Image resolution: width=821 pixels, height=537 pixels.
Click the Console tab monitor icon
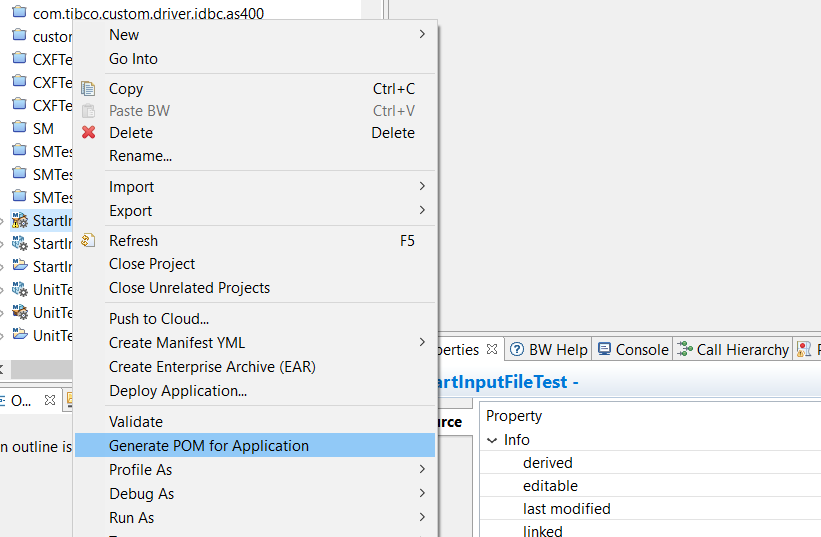pyautogui.click(x=604, y=349)
